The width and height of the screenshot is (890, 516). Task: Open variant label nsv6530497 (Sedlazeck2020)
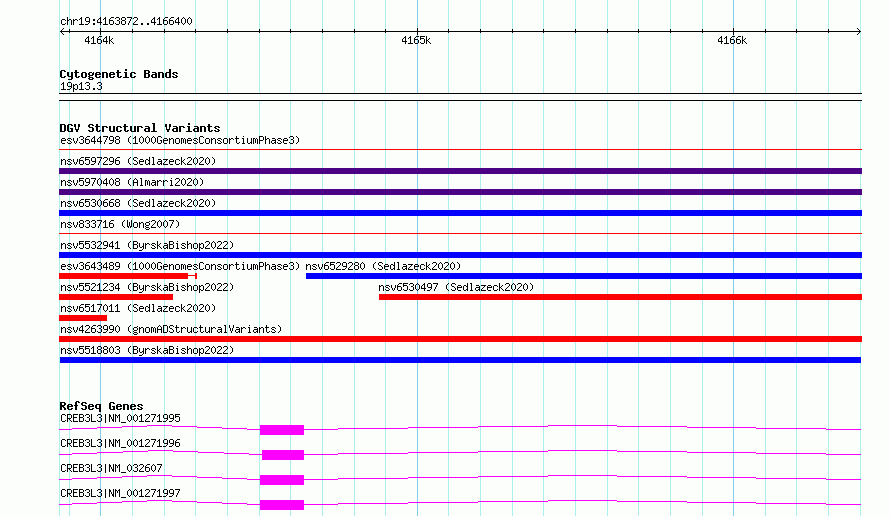pos(456,287)
